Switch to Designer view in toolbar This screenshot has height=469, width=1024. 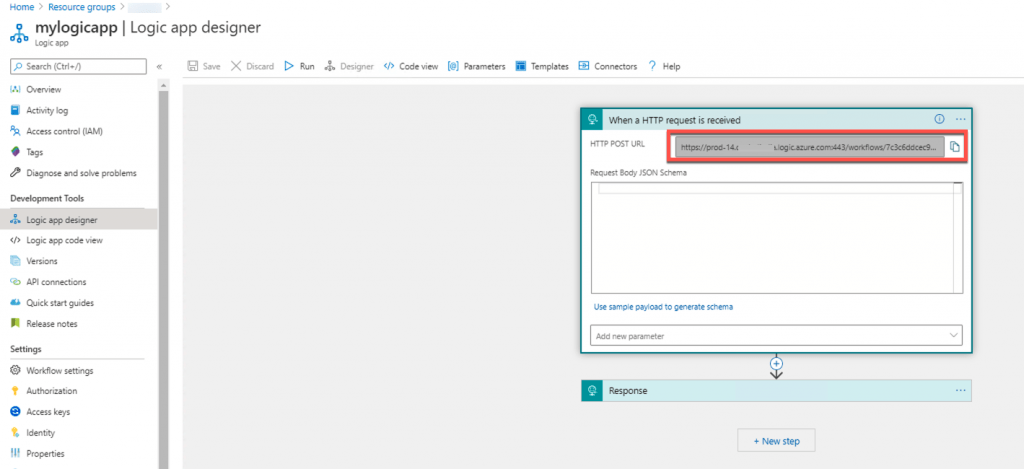pyautogui.click(x=349, y=66)
